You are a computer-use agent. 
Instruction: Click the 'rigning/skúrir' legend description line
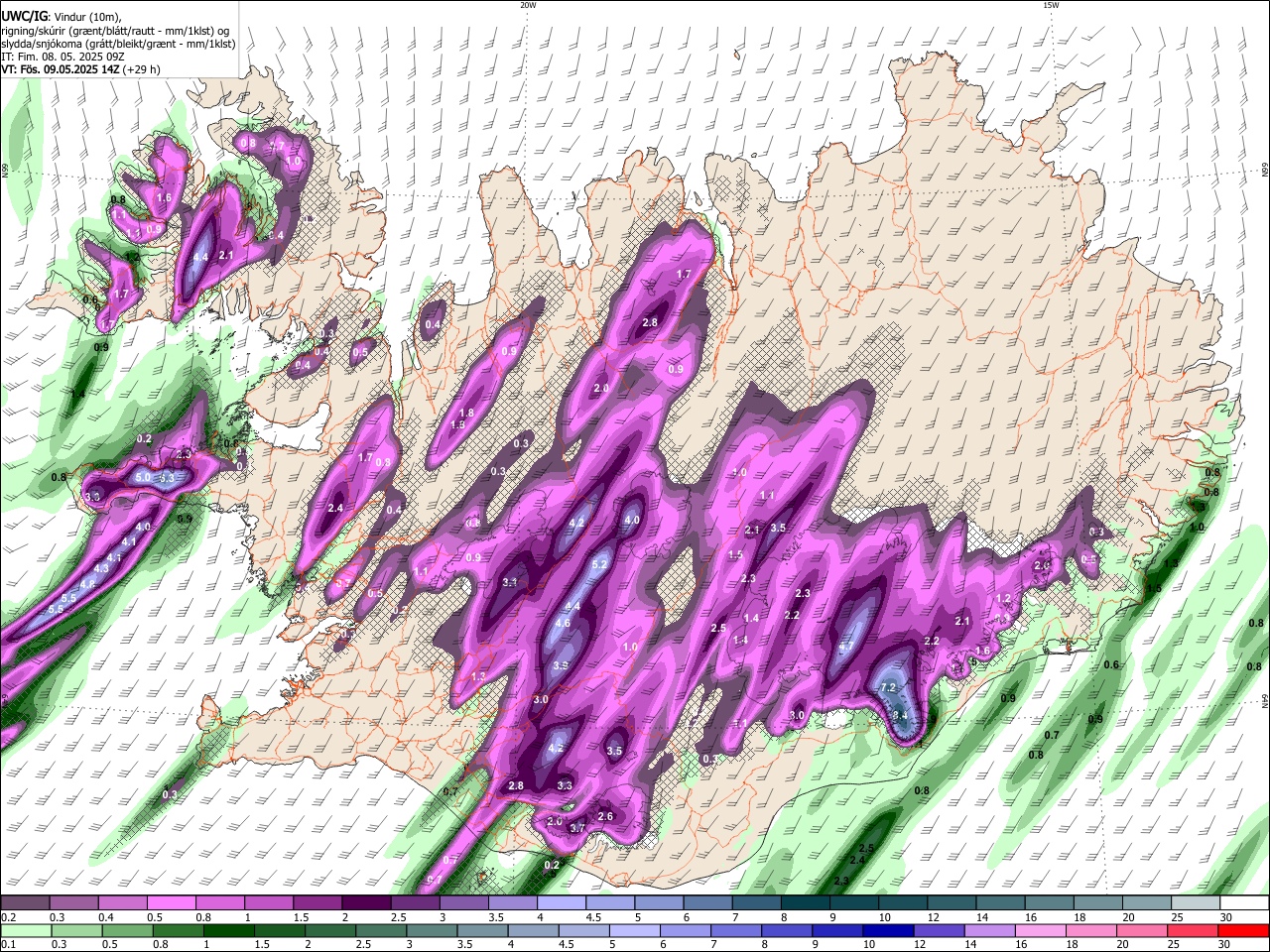click(115, 30)
